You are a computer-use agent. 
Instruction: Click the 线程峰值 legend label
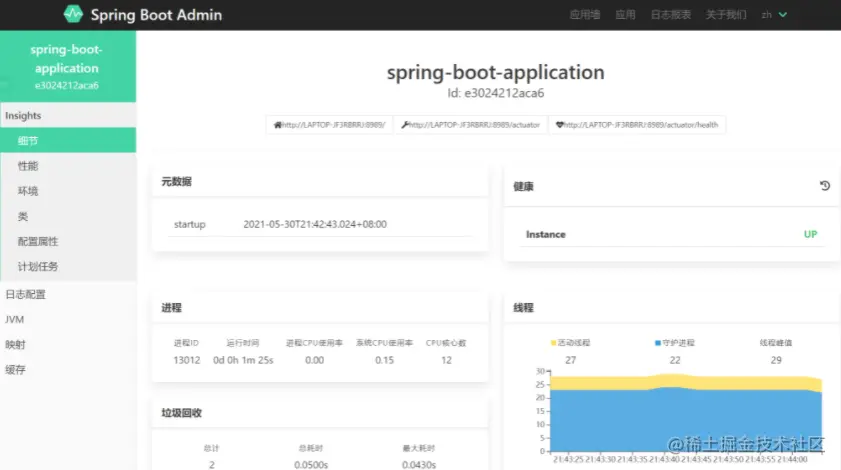tap(776, 343)
